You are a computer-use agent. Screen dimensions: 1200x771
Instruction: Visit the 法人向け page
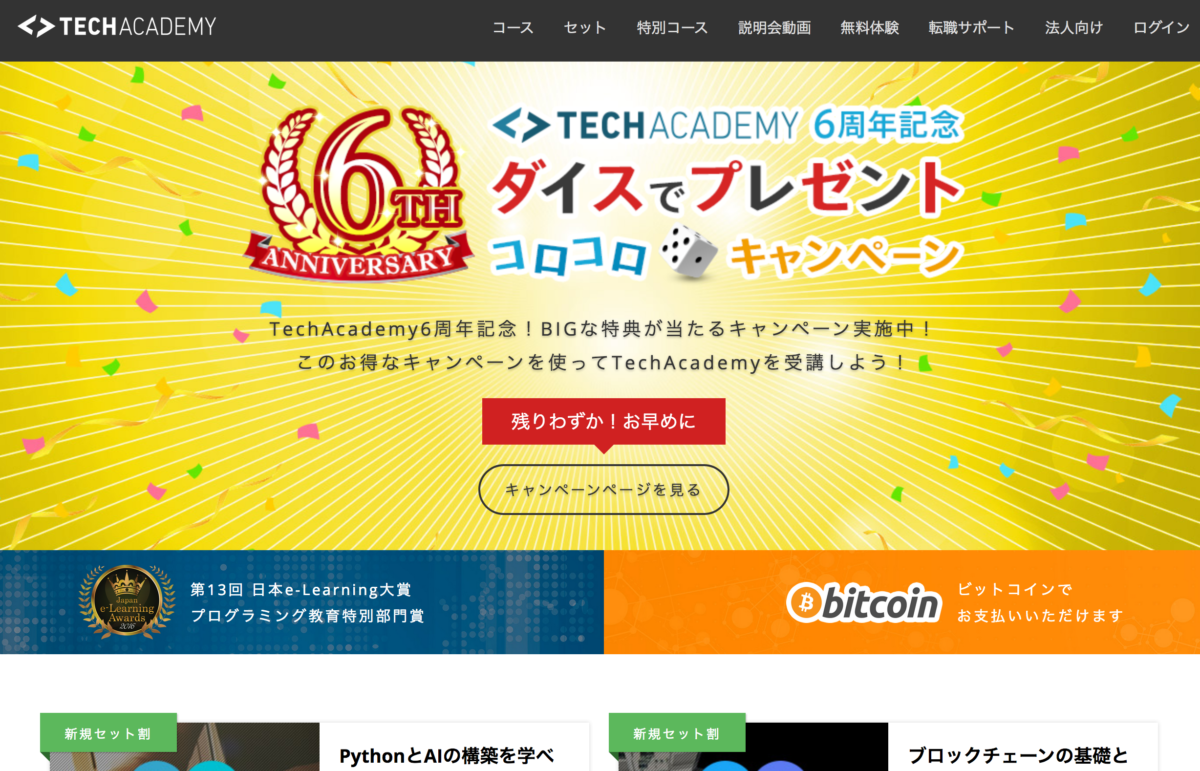1074,28
